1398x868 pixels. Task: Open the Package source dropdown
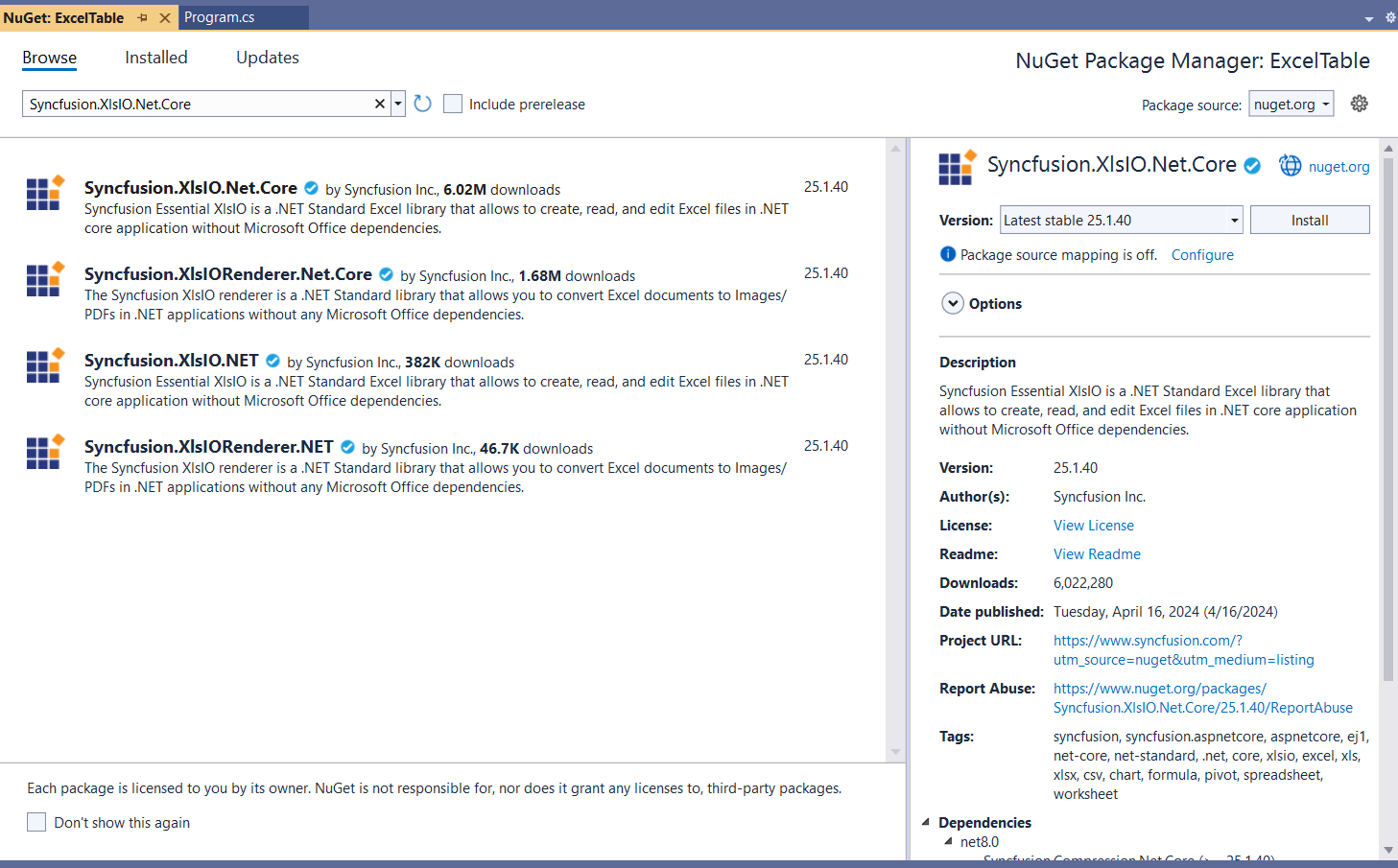[1291, 104]
